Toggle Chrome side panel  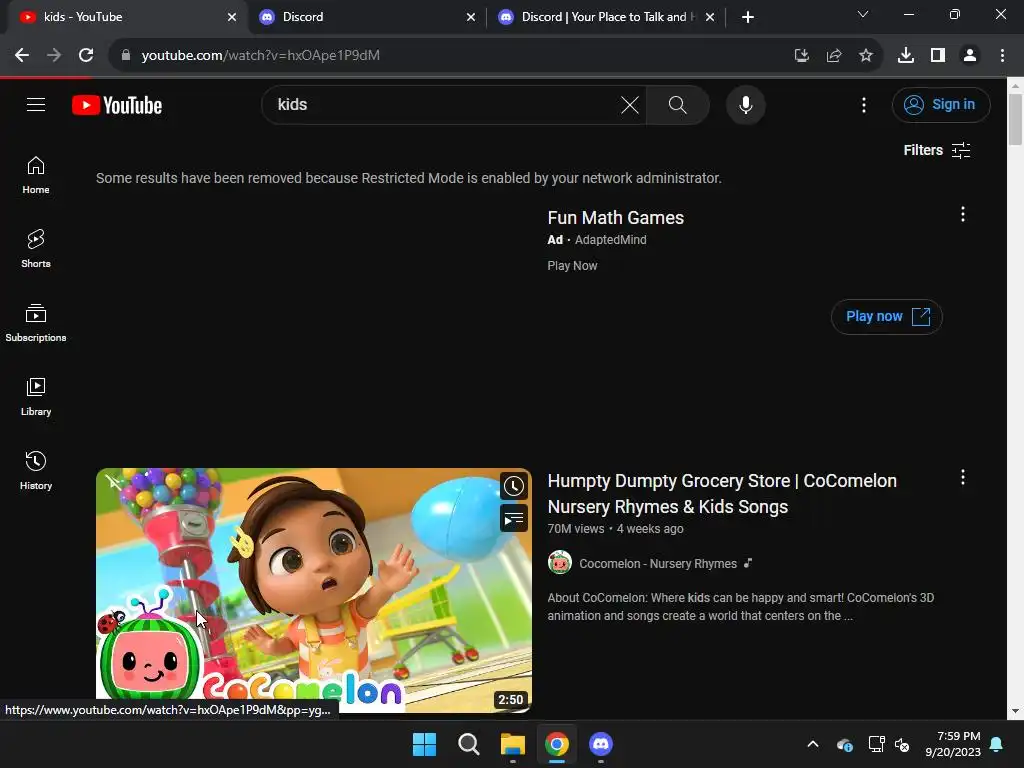(x=938, y=56)
